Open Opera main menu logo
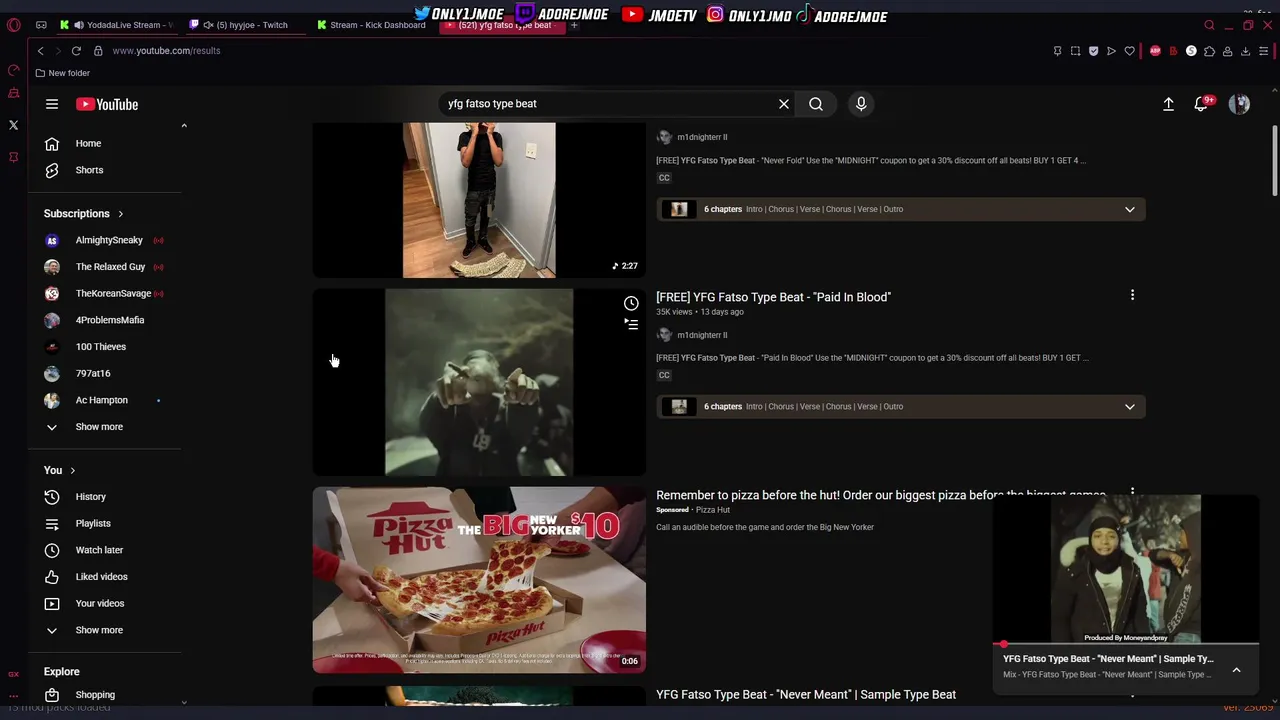1280x720 pixels. point(14,25)
